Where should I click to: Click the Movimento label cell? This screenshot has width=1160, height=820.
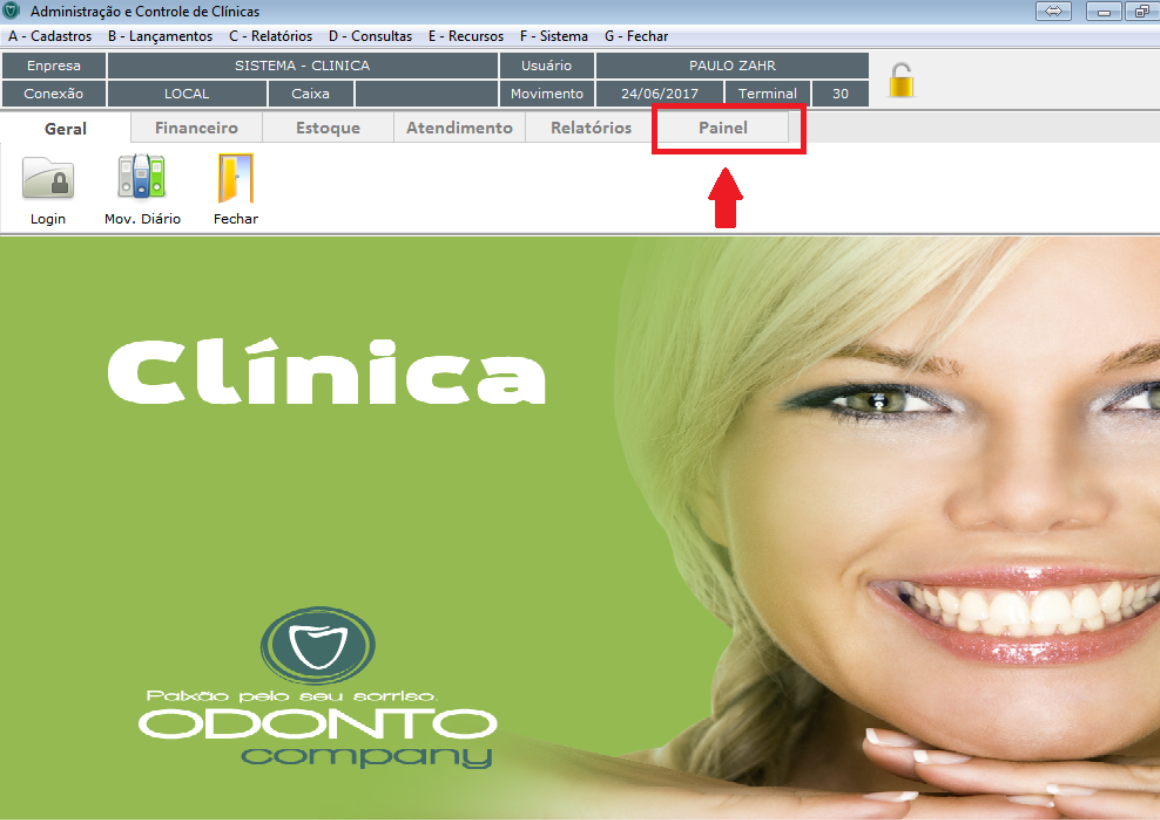[547, 93]
